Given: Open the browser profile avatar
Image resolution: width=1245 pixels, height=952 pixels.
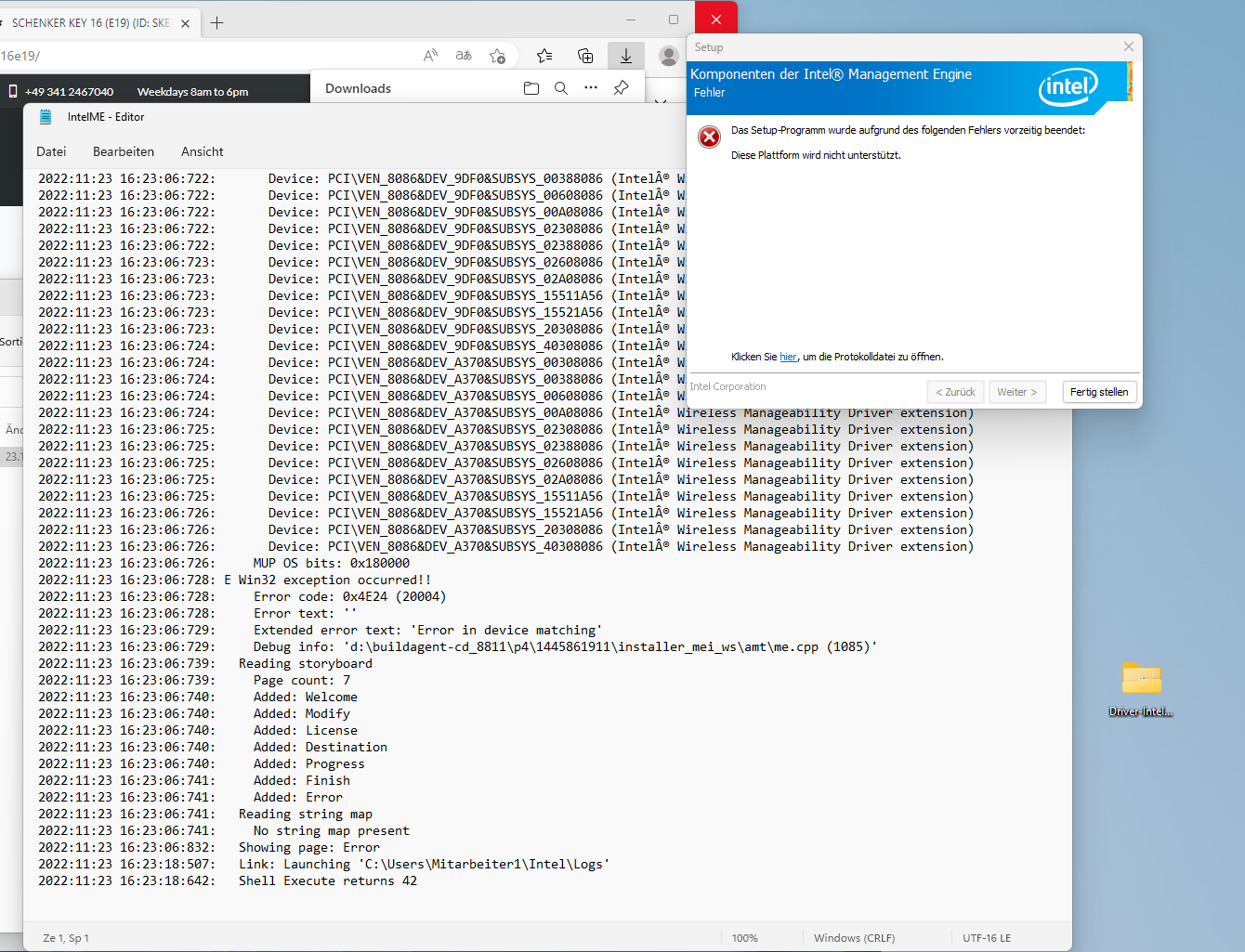Looking at the screenshot, I should 668,56.
